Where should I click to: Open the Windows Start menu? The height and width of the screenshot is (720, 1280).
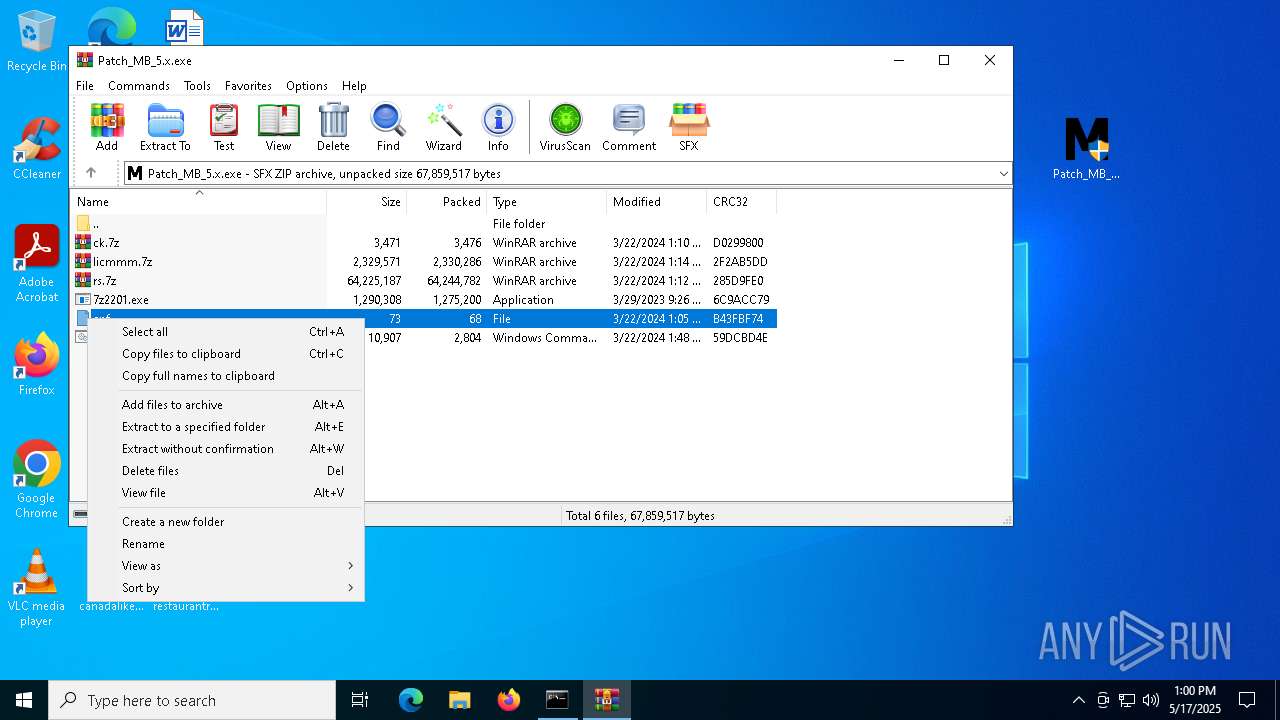[x=24, y=700]
